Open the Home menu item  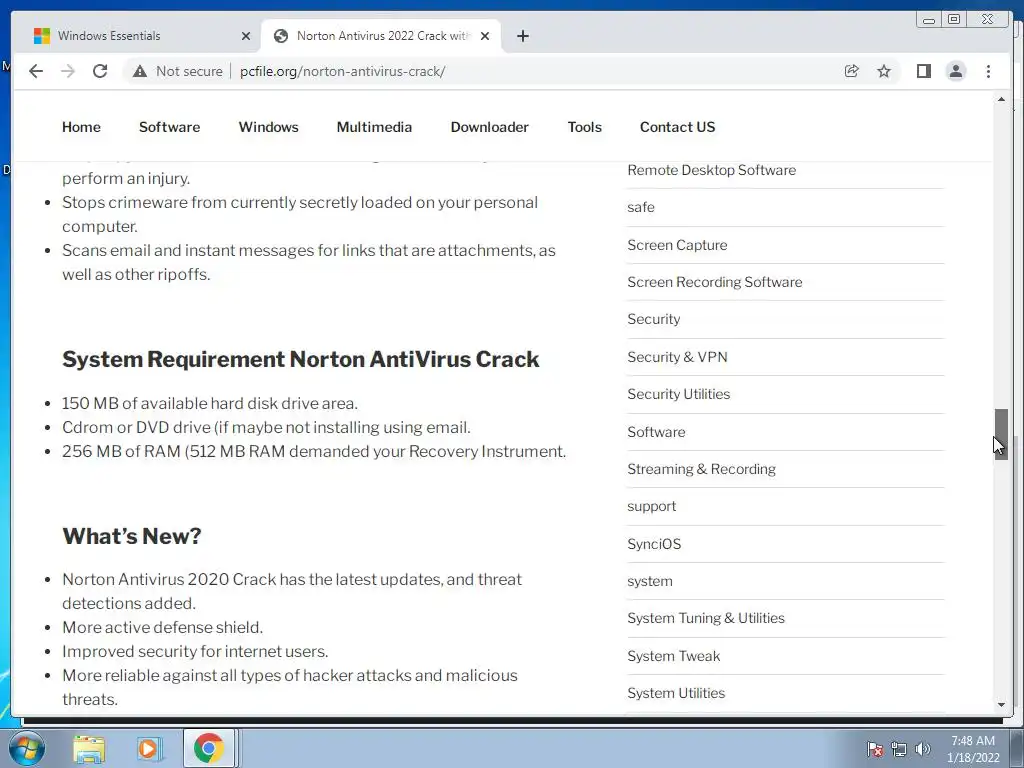pos(81,127)
